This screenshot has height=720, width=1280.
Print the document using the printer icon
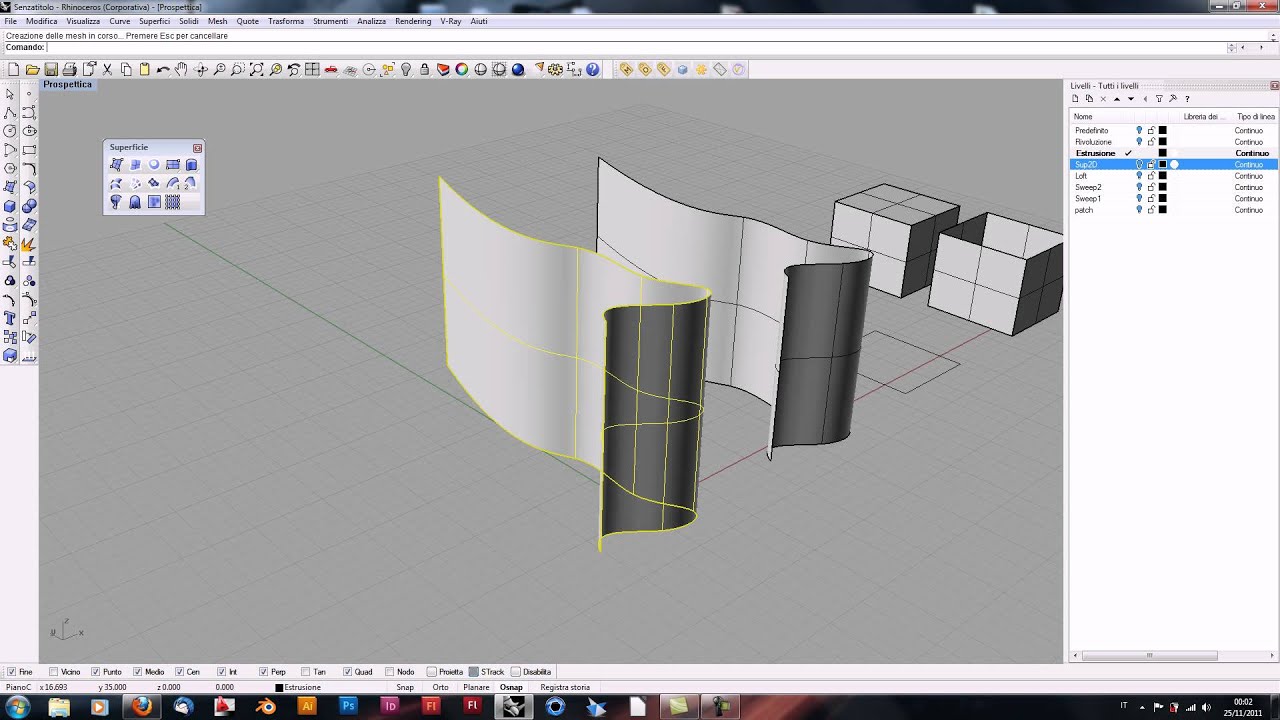tap(70, 70)
